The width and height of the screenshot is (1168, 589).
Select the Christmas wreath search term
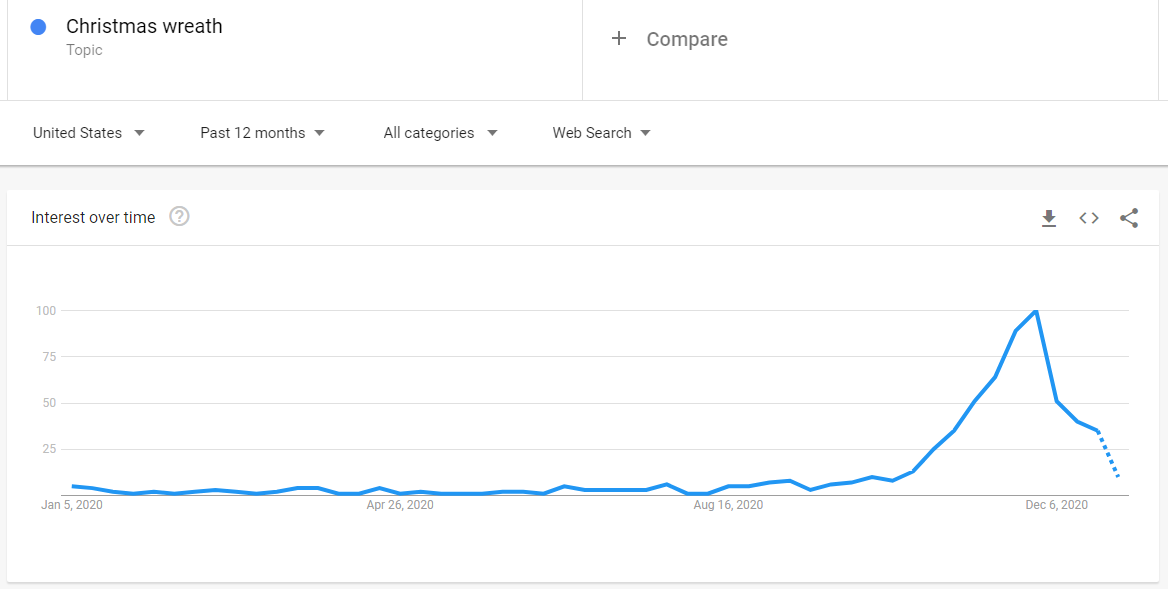[145, 26]
